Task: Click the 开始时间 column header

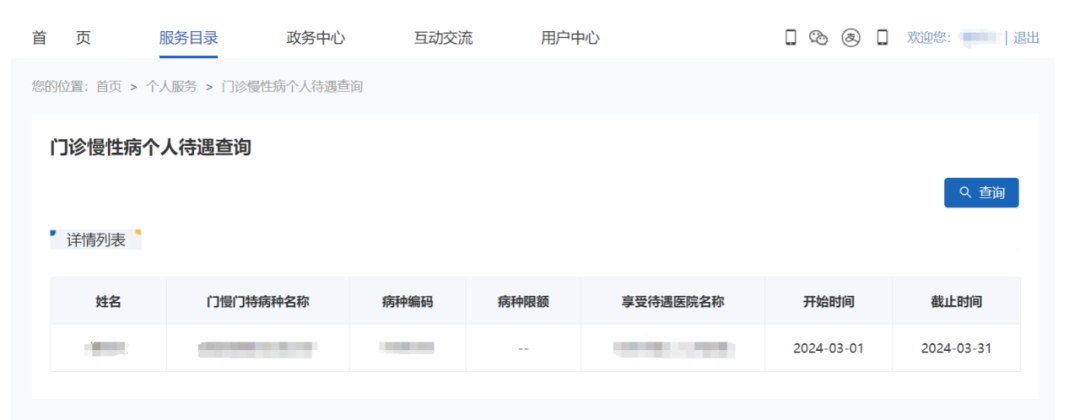Action: coord(828,301)
